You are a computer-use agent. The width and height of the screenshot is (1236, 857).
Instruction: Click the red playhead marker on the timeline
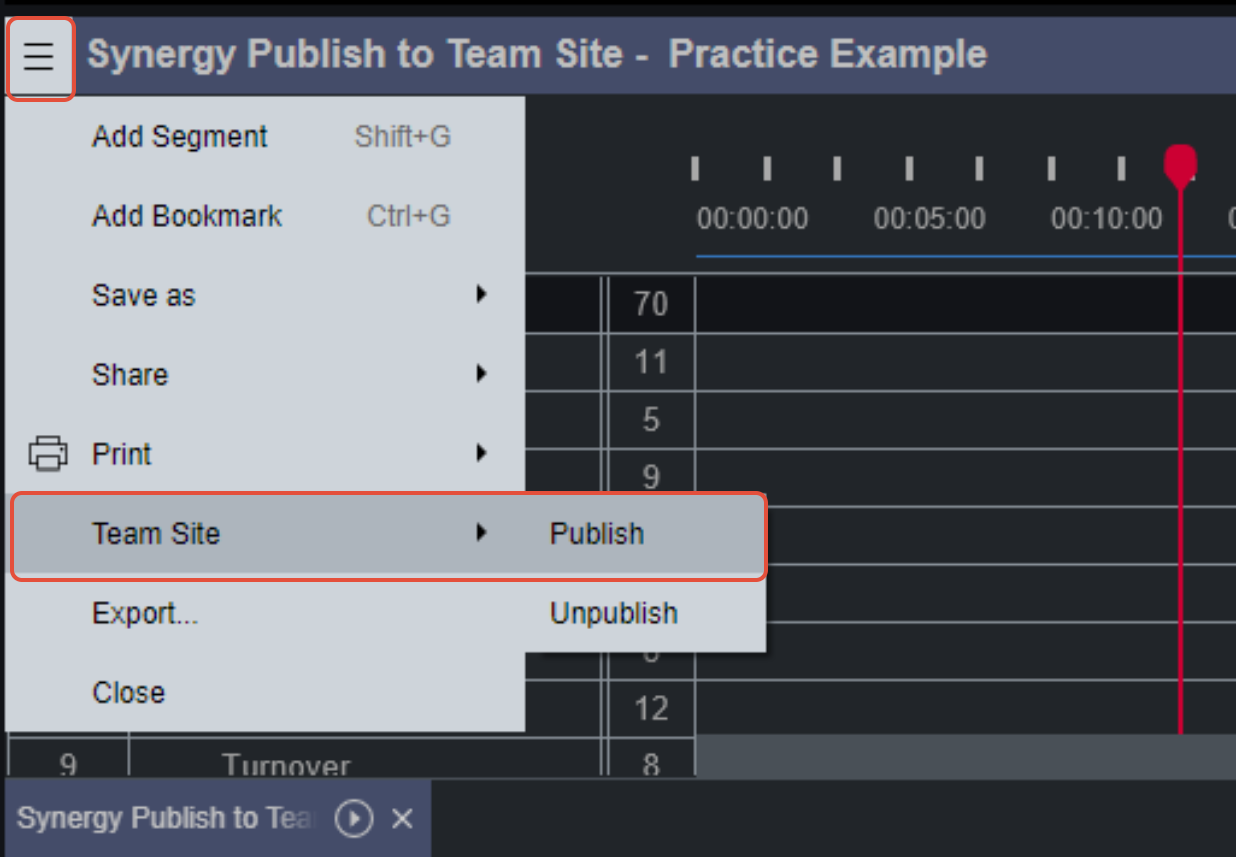pyautogui.click(x=1181, y=165)
